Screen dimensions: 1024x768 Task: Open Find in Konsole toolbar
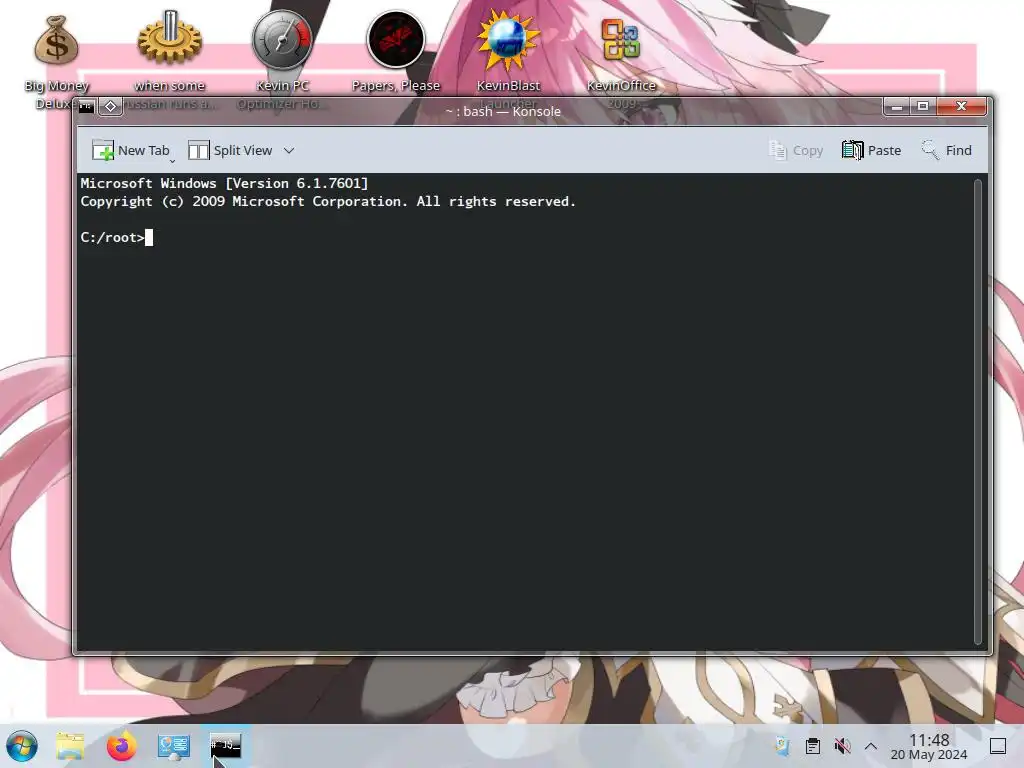click(x=946, y=150)
